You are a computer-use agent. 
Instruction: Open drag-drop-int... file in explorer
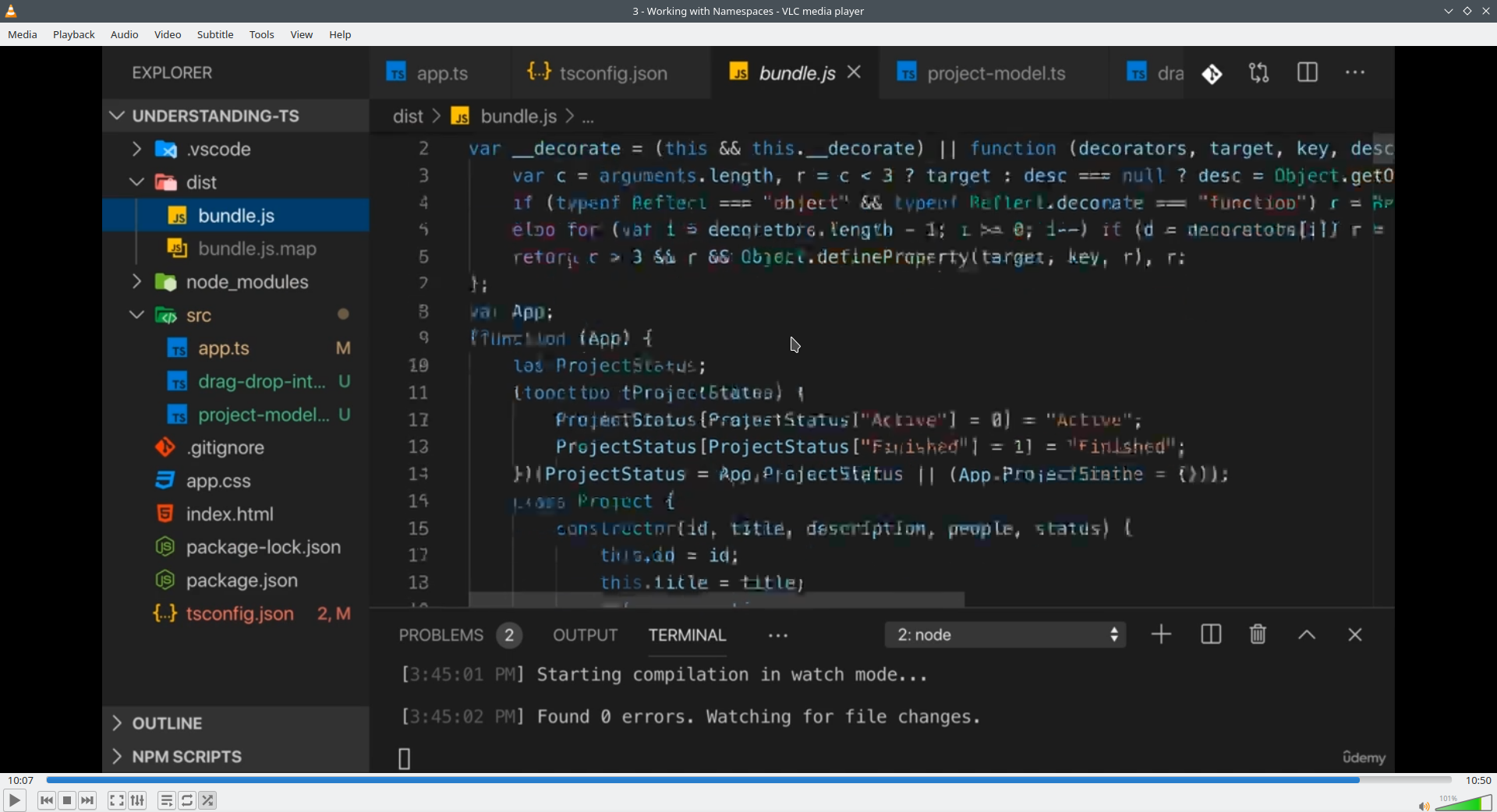[236, 382]
